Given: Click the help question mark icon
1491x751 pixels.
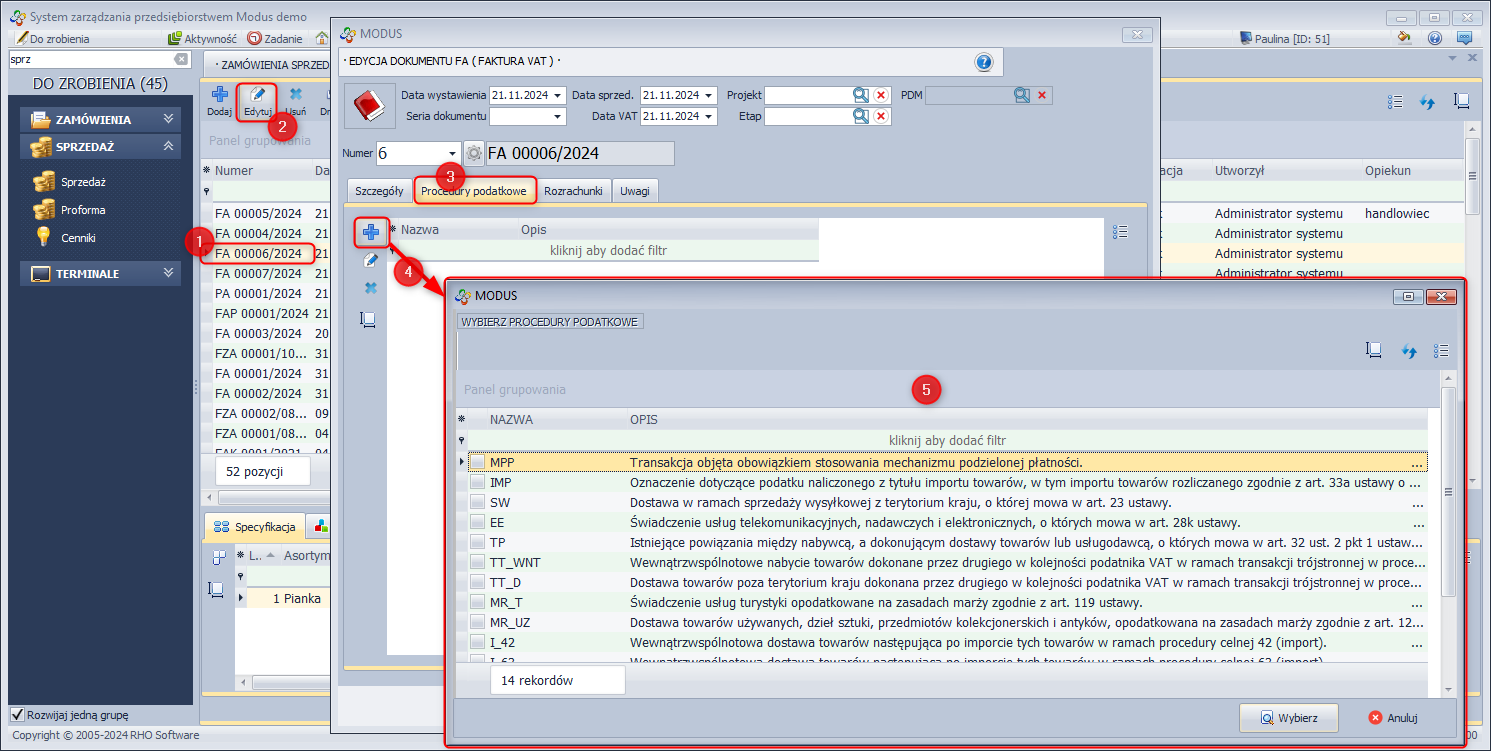Looking at the screenshot, I should [983, 63].
